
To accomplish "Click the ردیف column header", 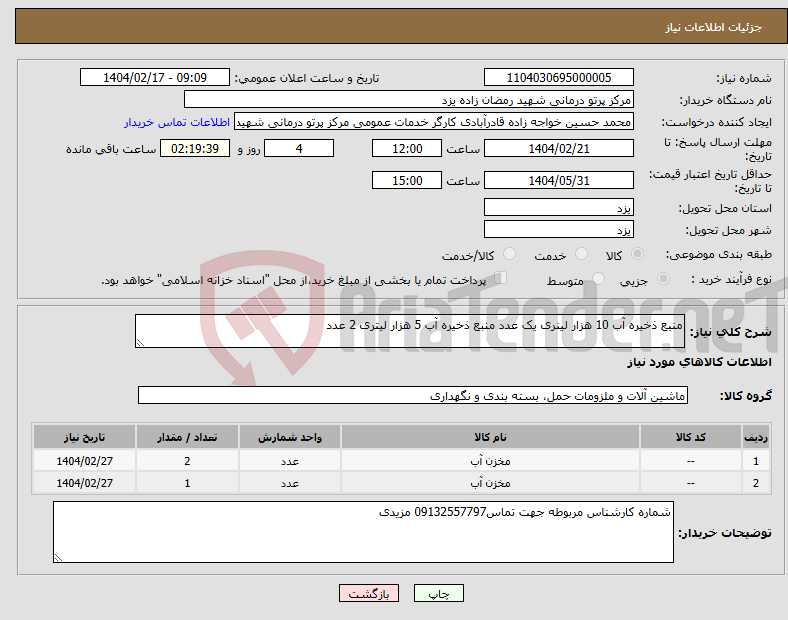I will [x=756, y=437].
